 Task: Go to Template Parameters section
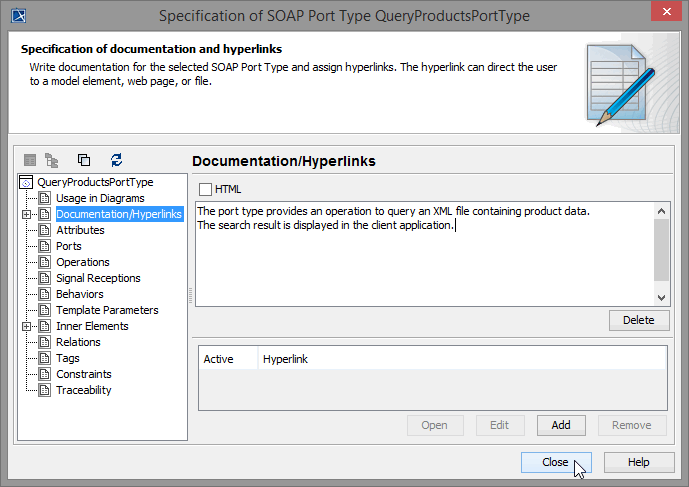(x=107, y=310)
